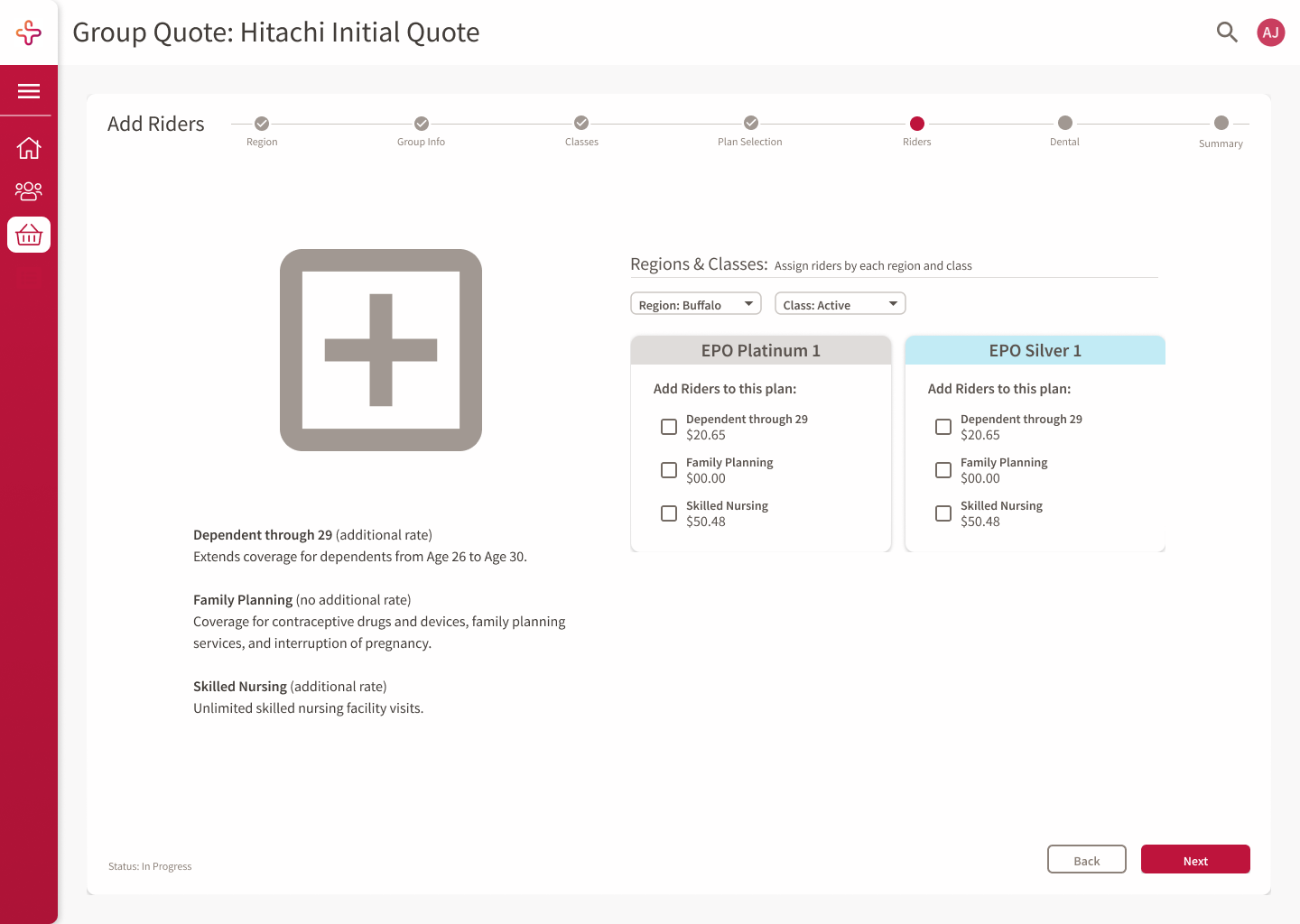The width and height of the screenshot is (1300, 924).
Task: Jump to the Classes step marker
Action: 581,123
